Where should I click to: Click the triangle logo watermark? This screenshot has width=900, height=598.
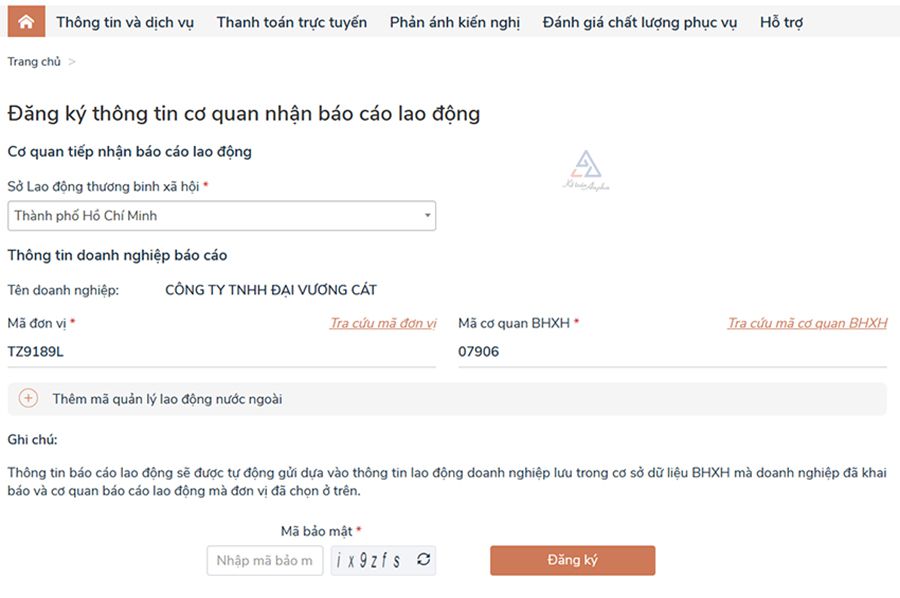584,169
